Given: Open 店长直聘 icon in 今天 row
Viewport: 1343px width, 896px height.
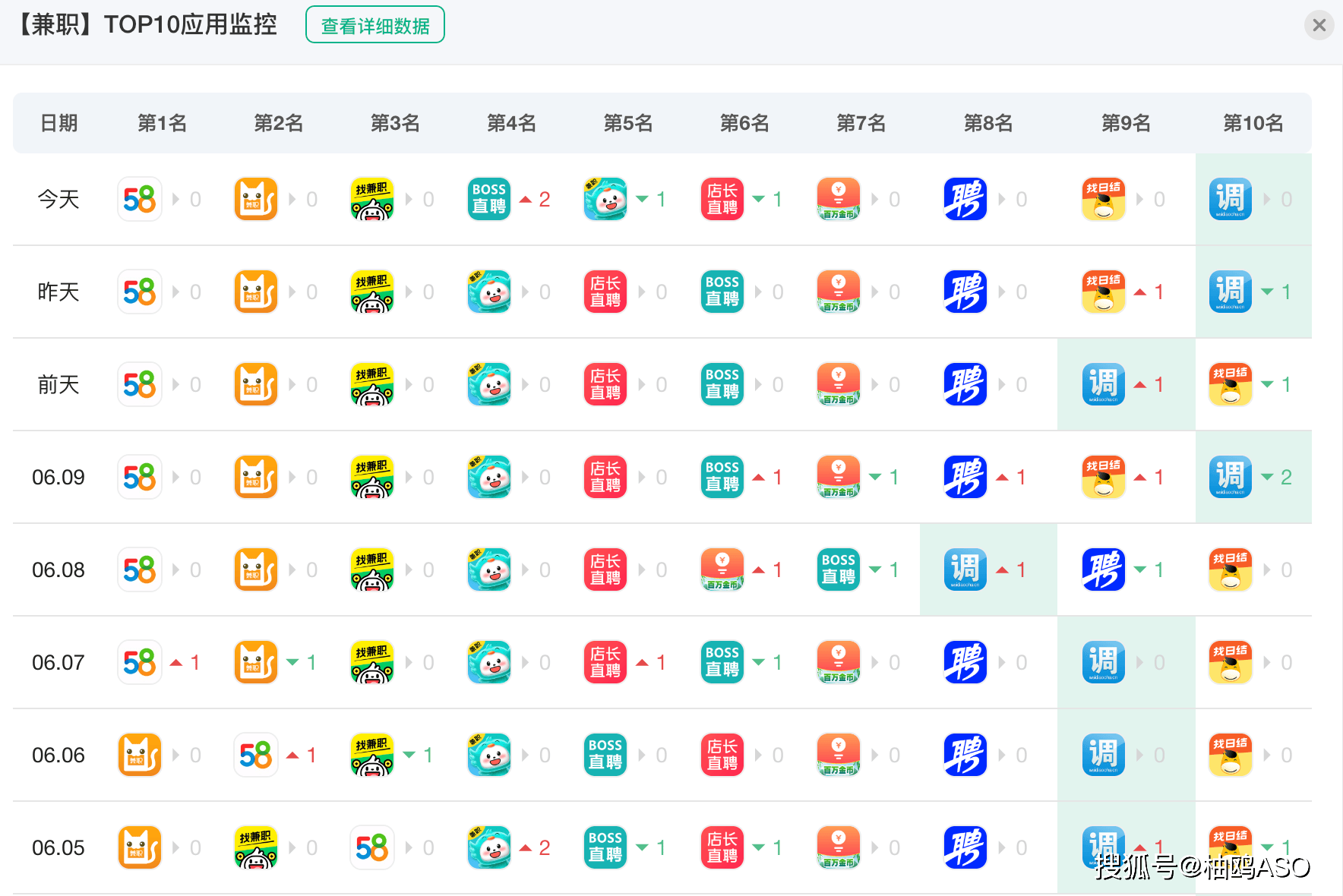Looking at the screenshot, I should click(x=722, y=199).
